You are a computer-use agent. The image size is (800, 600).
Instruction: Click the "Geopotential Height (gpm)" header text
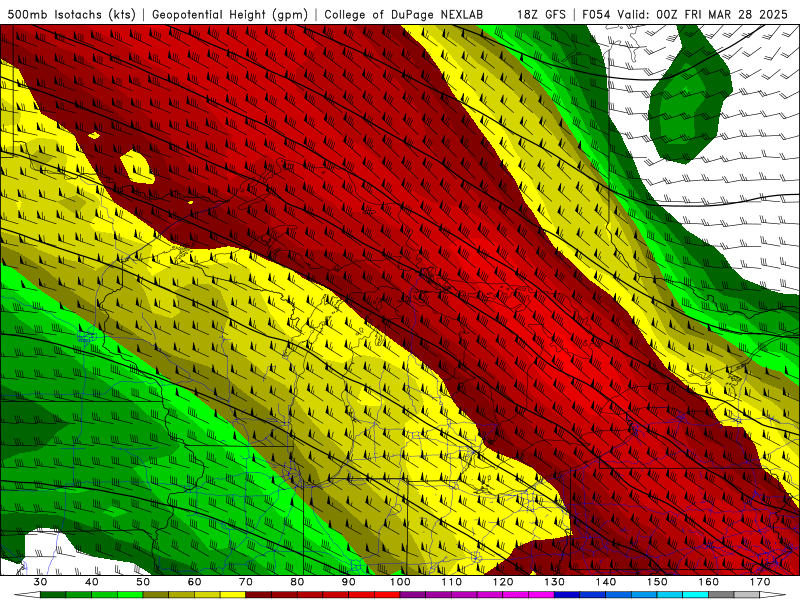click(230, 14)
